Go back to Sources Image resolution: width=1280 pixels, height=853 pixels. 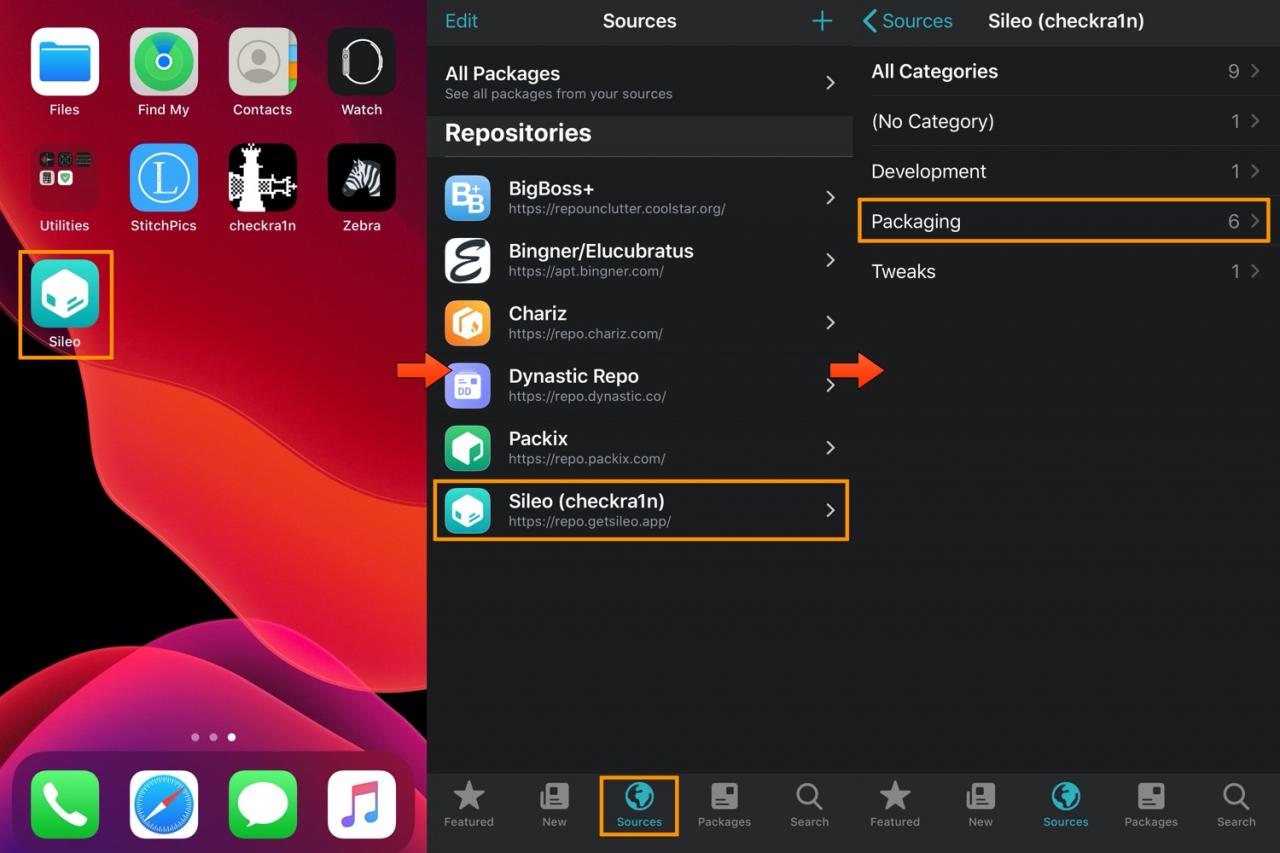tap(907, 21)
